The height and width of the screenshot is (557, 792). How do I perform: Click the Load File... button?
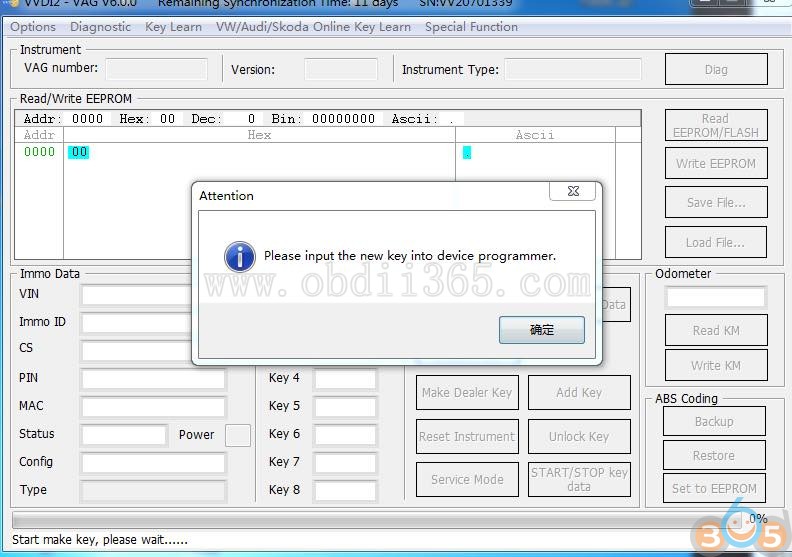pyautogui.click(x=716, y=242)
